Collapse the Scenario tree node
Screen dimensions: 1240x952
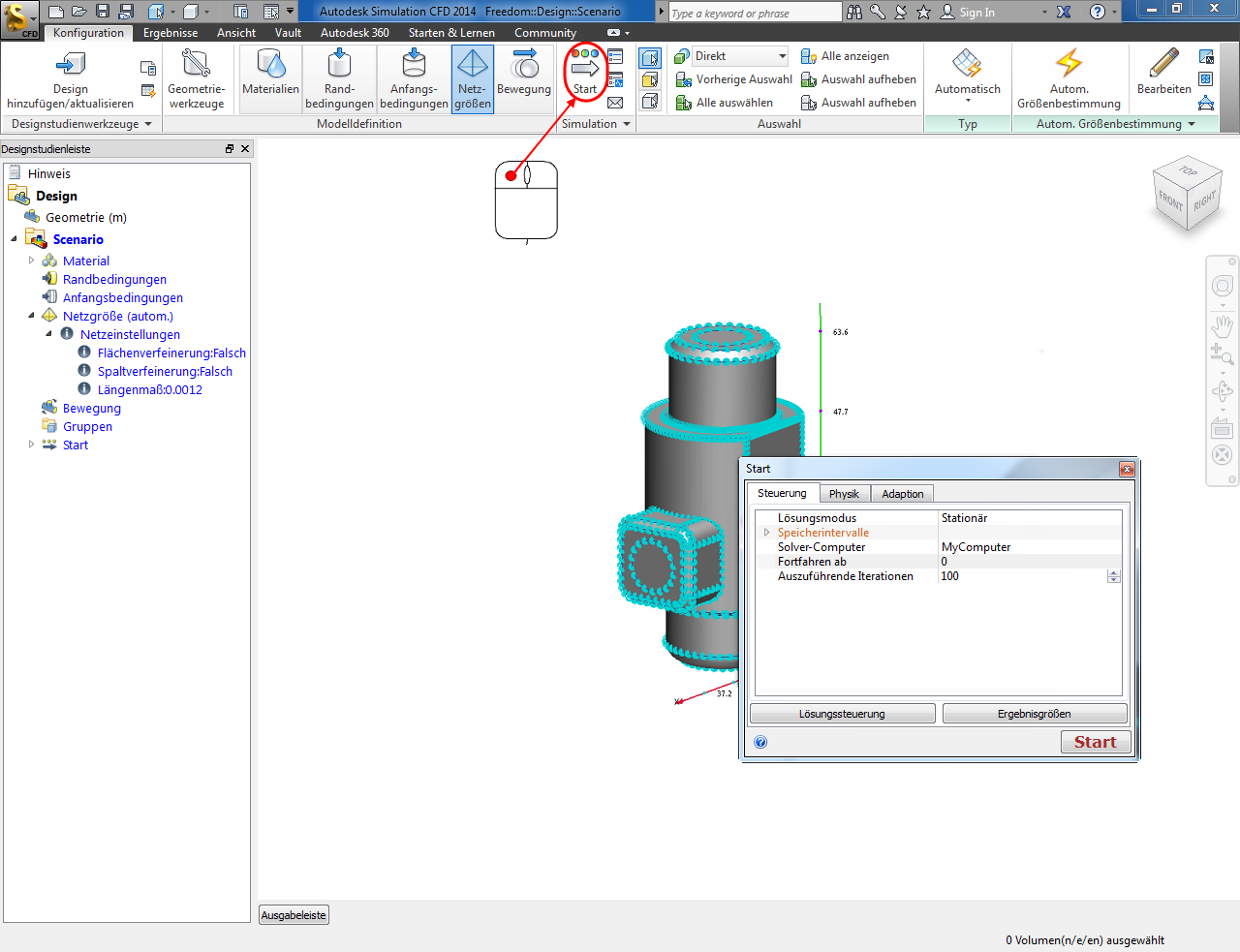click(14, 238)
